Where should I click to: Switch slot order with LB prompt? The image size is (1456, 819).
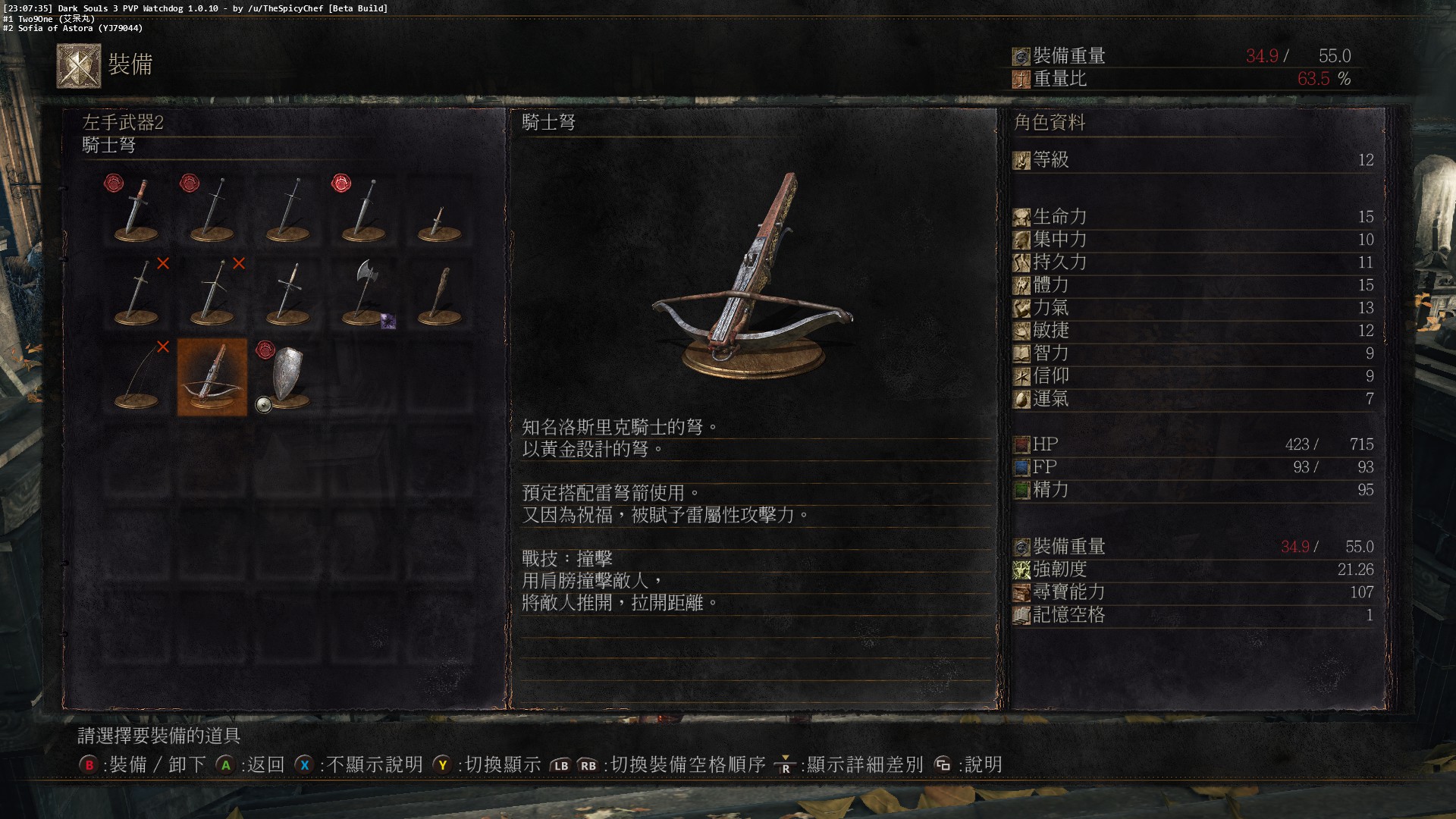[x=560, y=765]
